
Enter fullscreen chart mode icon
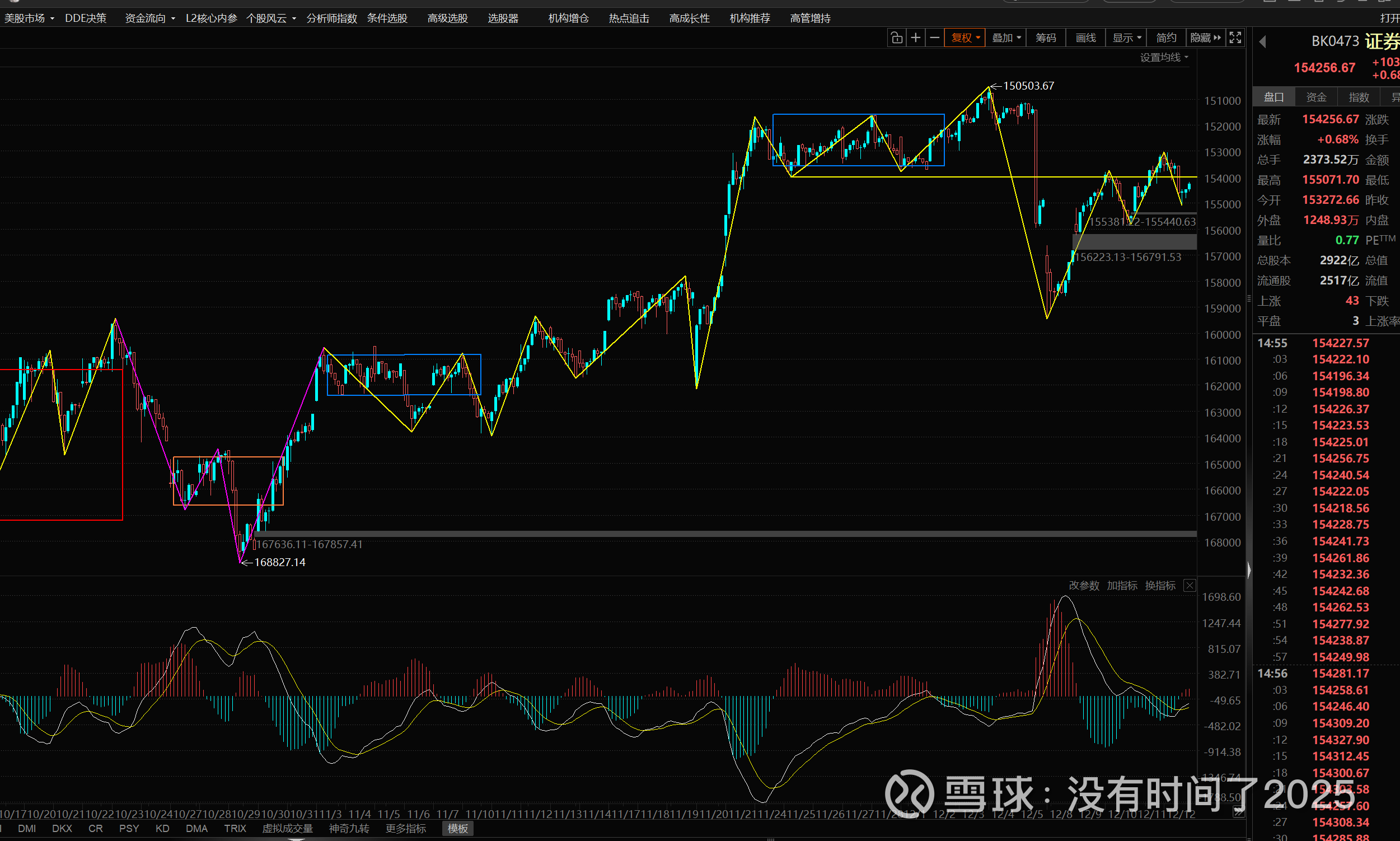pyautogui.click(x=1235, y=38)
